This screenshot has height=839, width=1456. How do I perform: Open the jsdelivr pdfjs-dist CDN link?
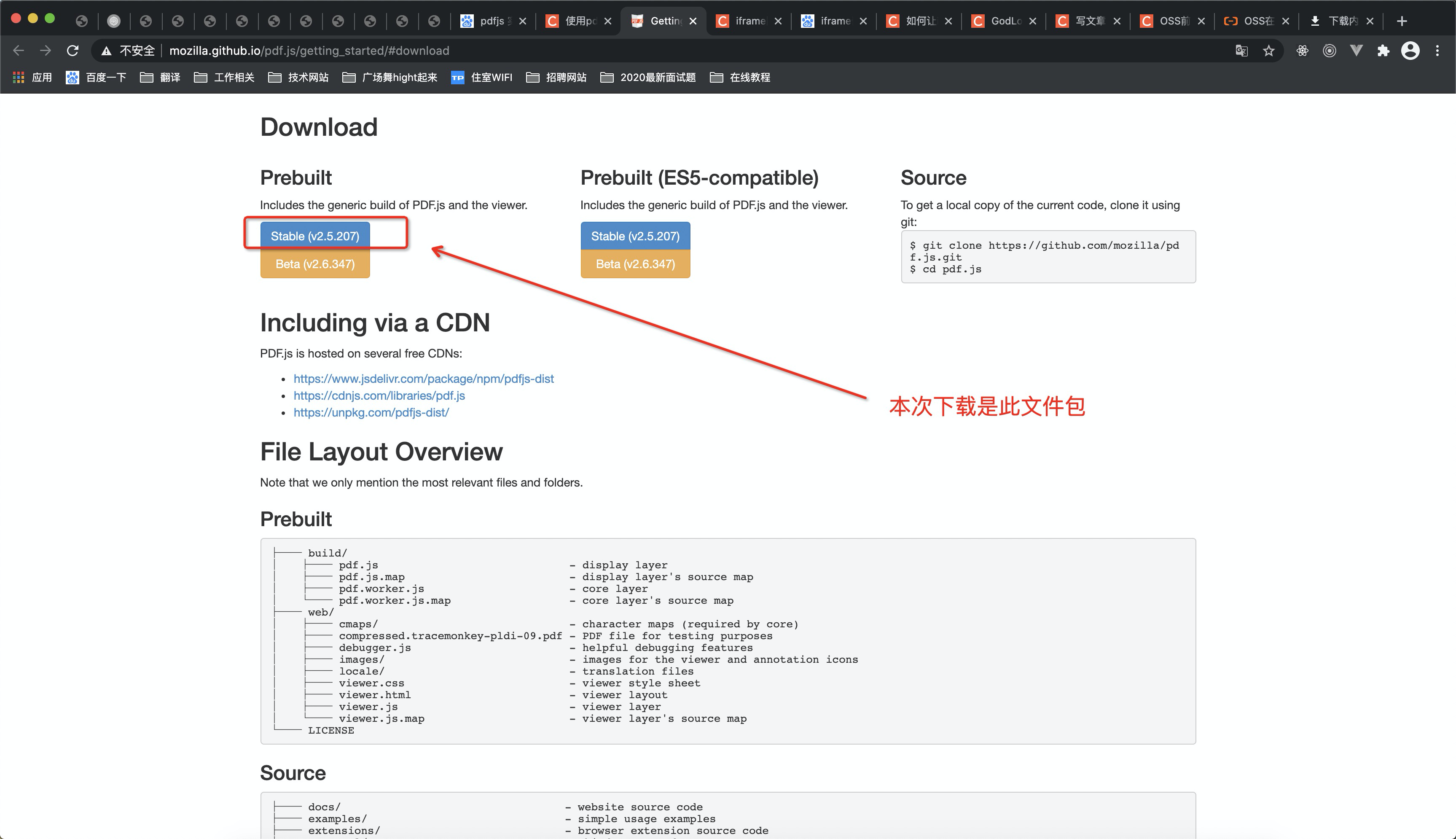pos(423,379)
